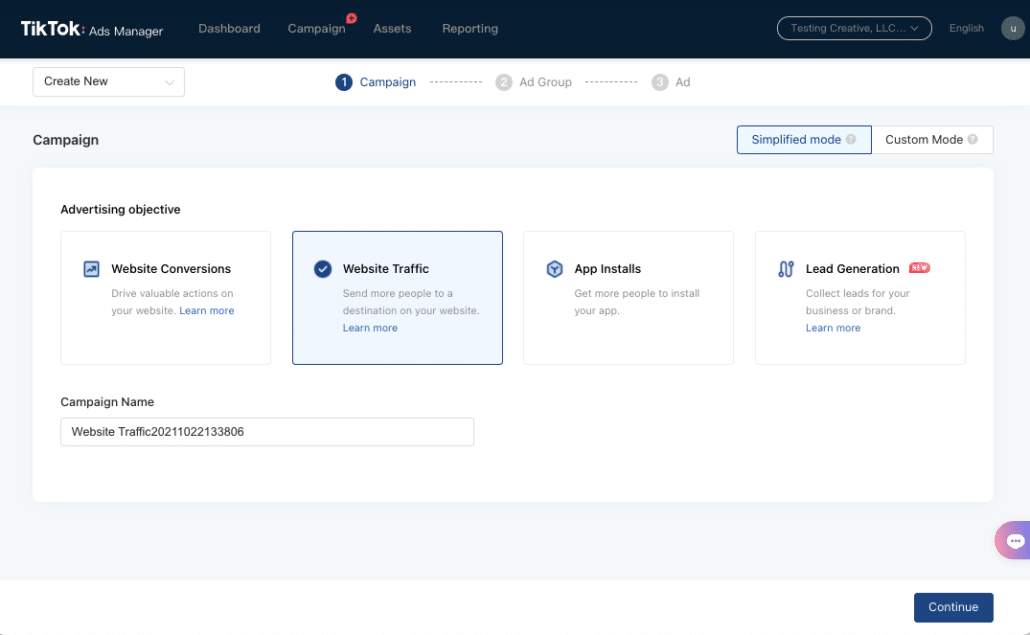Click the App Installs cube icon

click(x=554, y=269)
